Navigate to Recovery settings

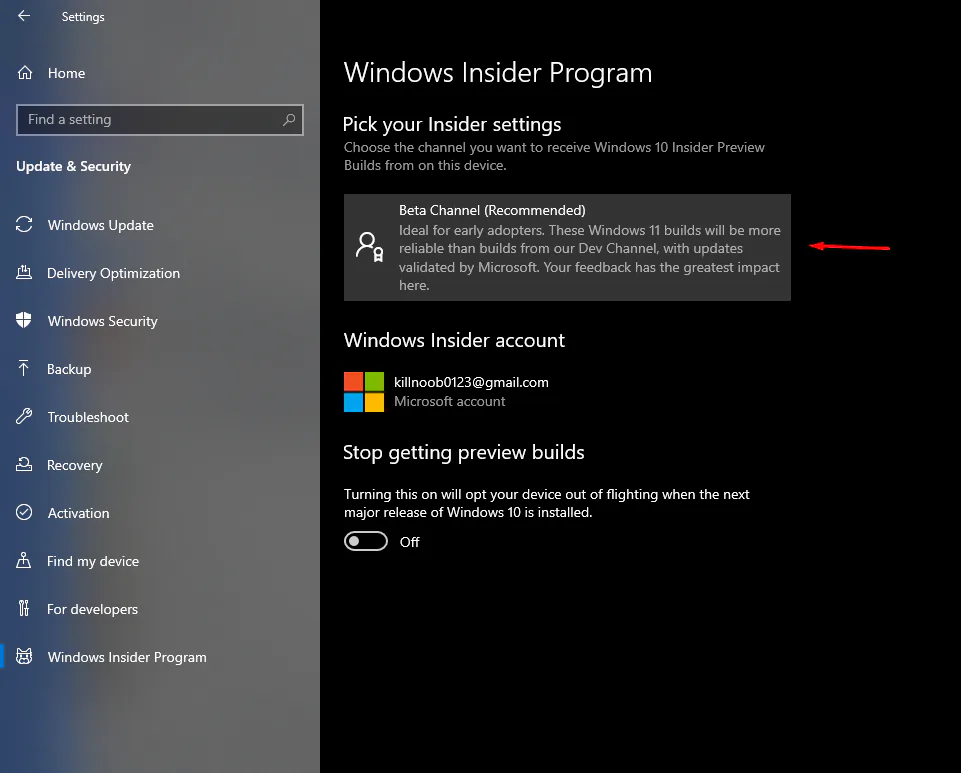click(x=75, y=465)
